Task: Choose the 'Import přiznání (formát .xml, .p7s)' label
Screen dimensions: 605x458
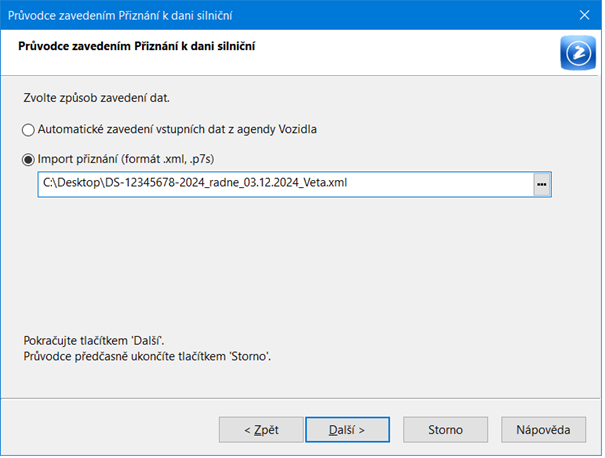Action: click(x=126, y=159)
